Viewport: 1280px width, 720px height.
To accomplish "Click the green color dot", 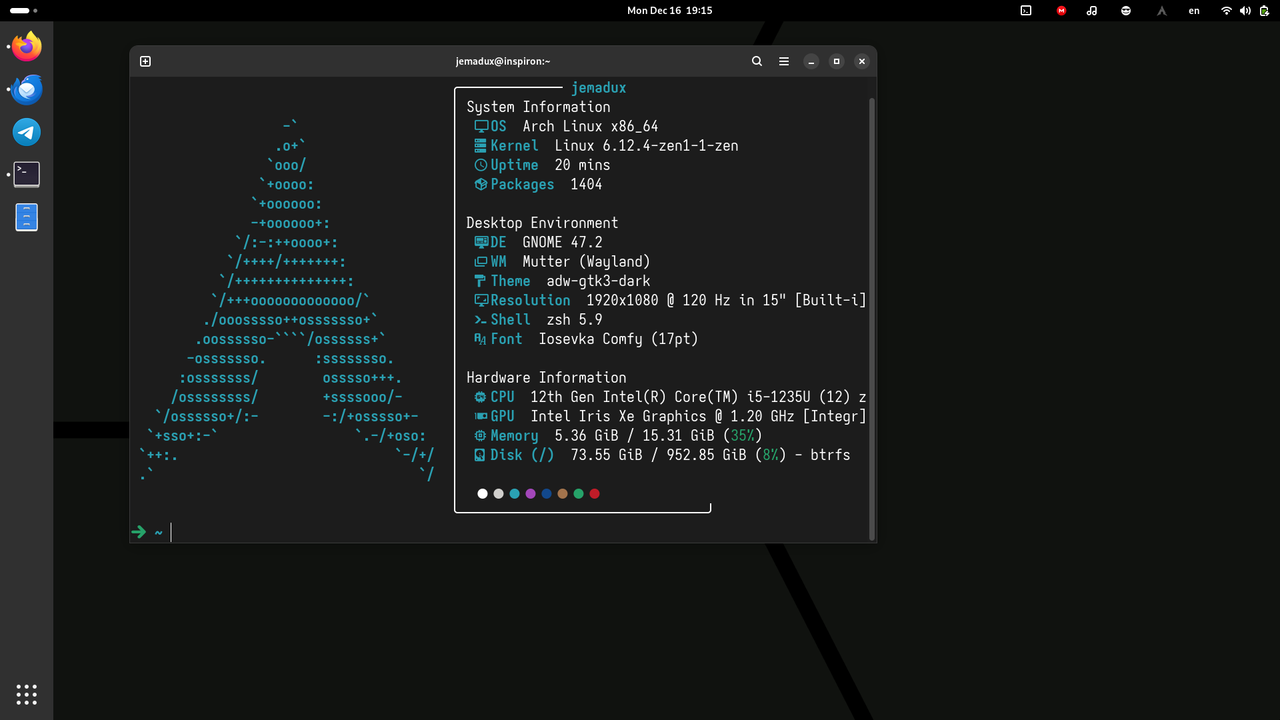I will coord(578,493).
